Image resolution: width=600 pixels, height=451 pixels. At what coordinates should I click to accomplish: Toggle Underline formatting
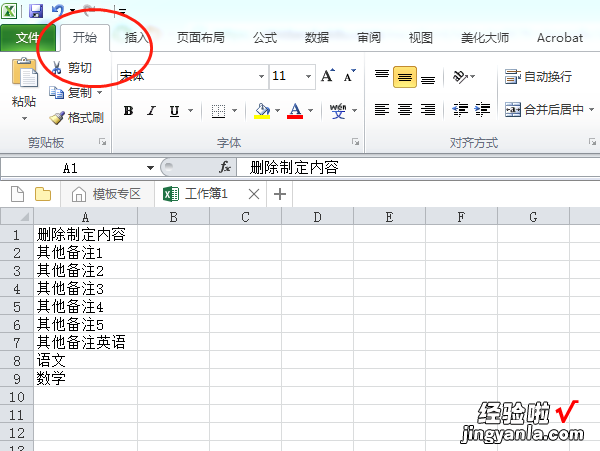coord(174,111)
